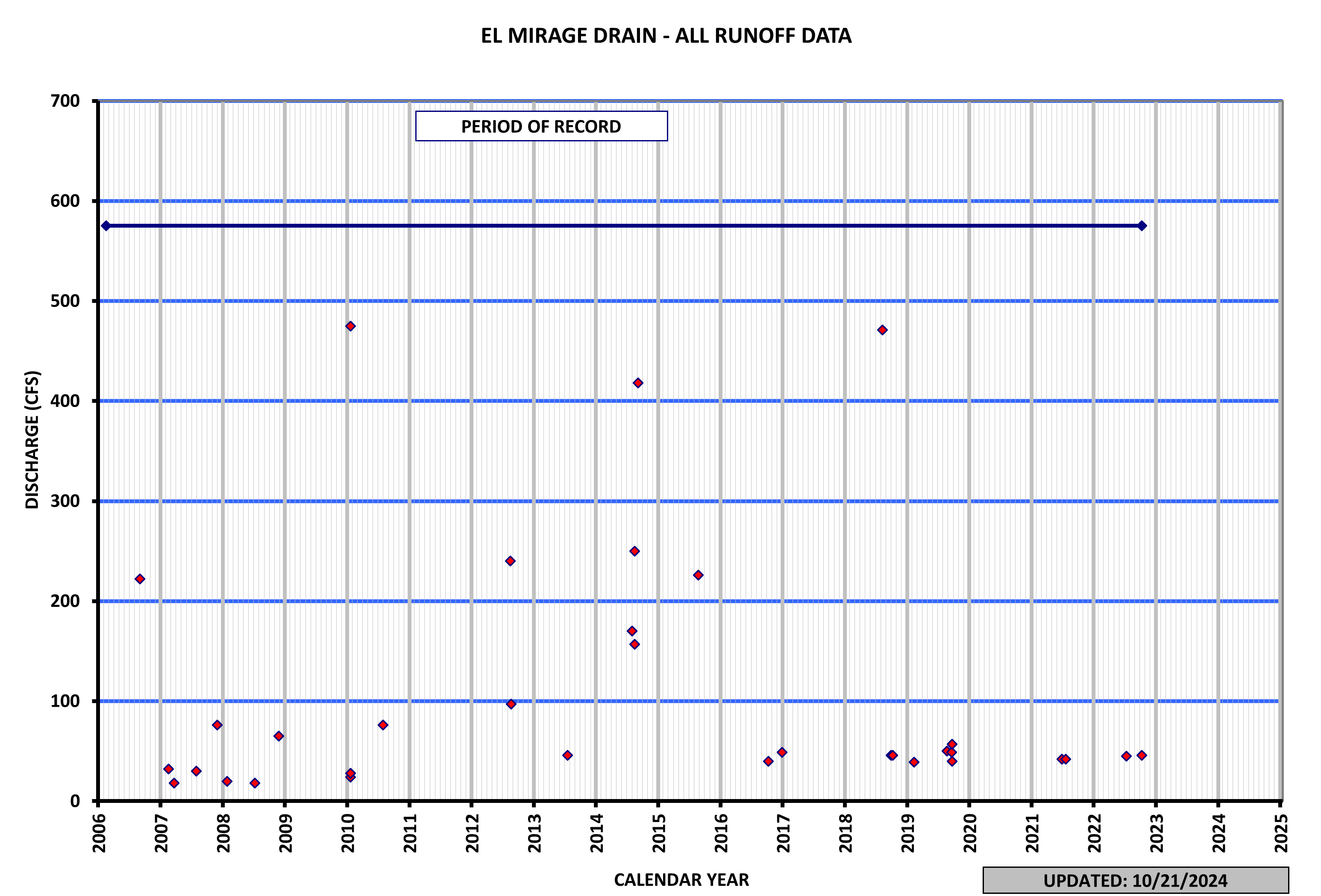Click the 2006 data point near 222 CFS
1321x896 pixels.
[x=140, y=579]
